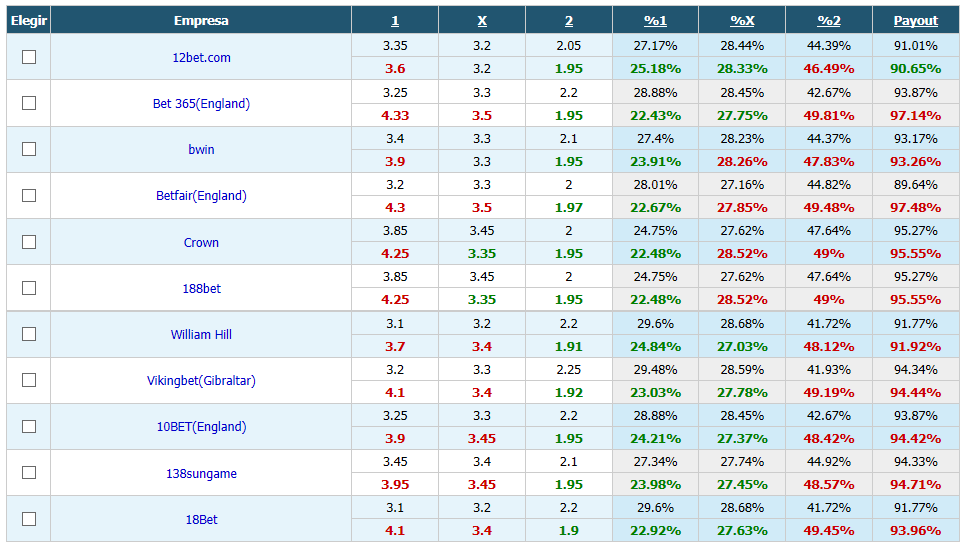Screen dimensions: 963x542
Task: Click Bet 365 payout value 97.14%
Action: tap(916, 115)
